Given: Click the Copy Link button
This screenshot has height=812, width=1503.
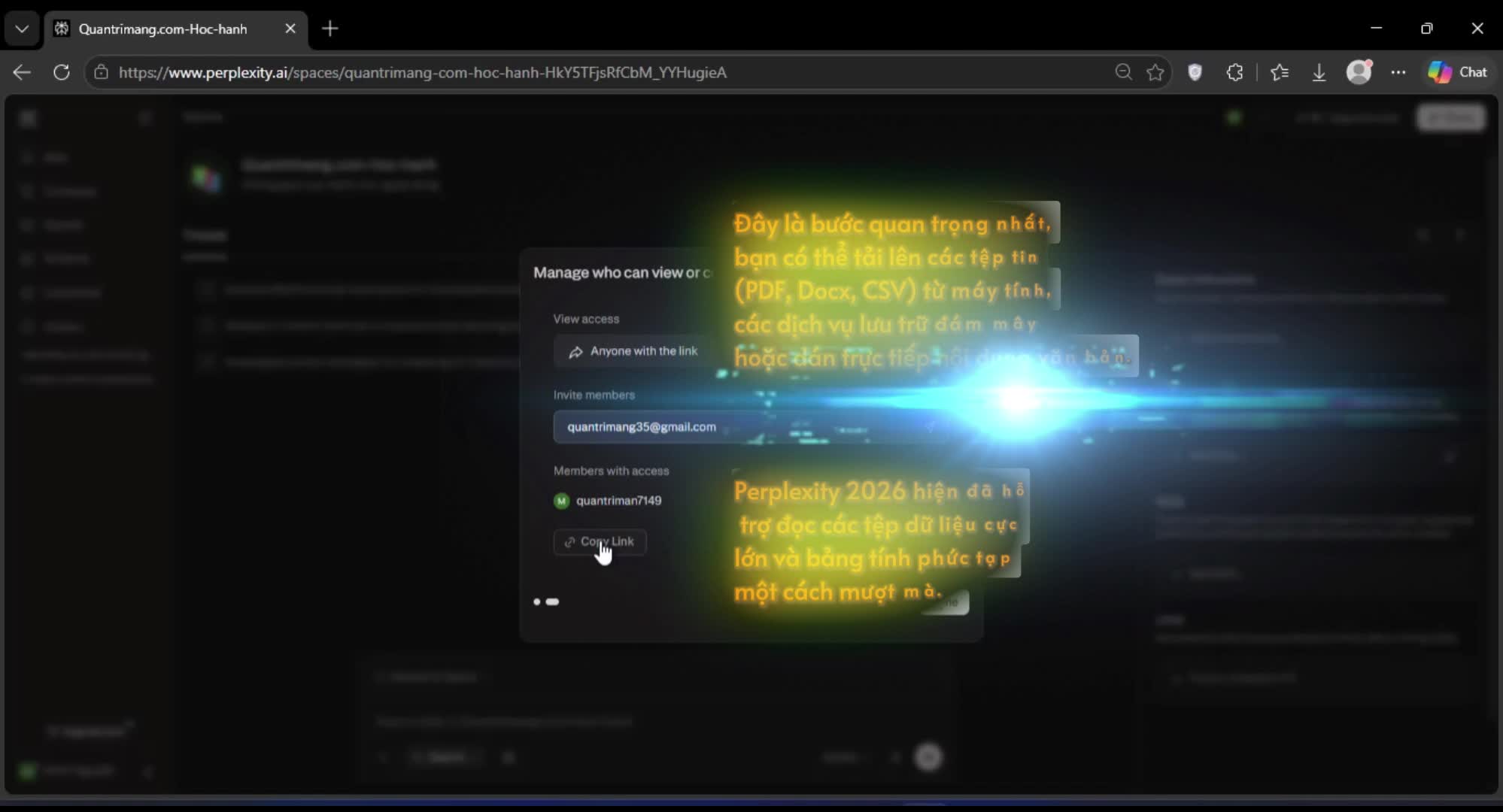Looking at the screenshot, I should click(x=600, y=541).
